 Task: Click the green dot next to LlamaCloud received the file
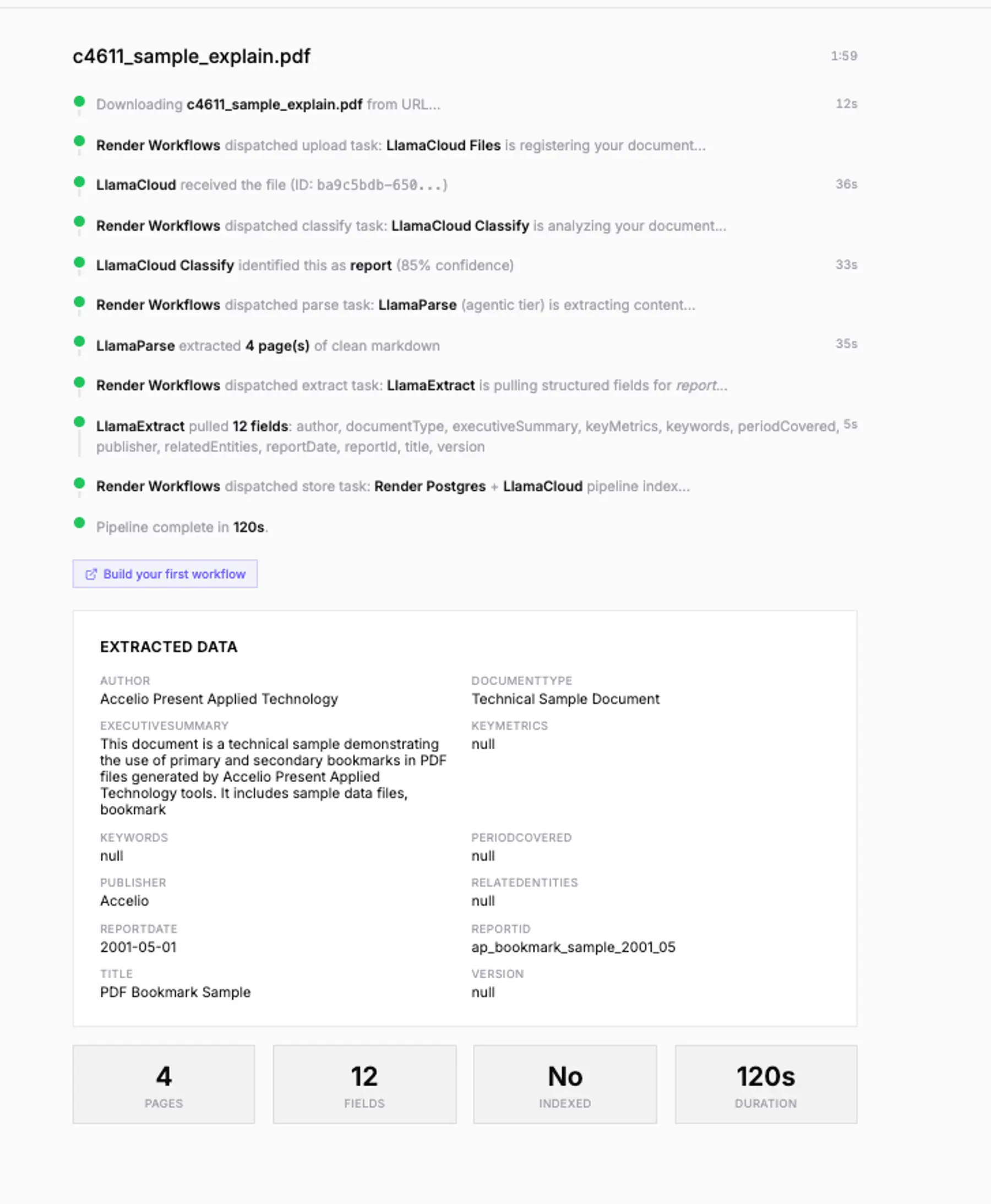[79, 181]
